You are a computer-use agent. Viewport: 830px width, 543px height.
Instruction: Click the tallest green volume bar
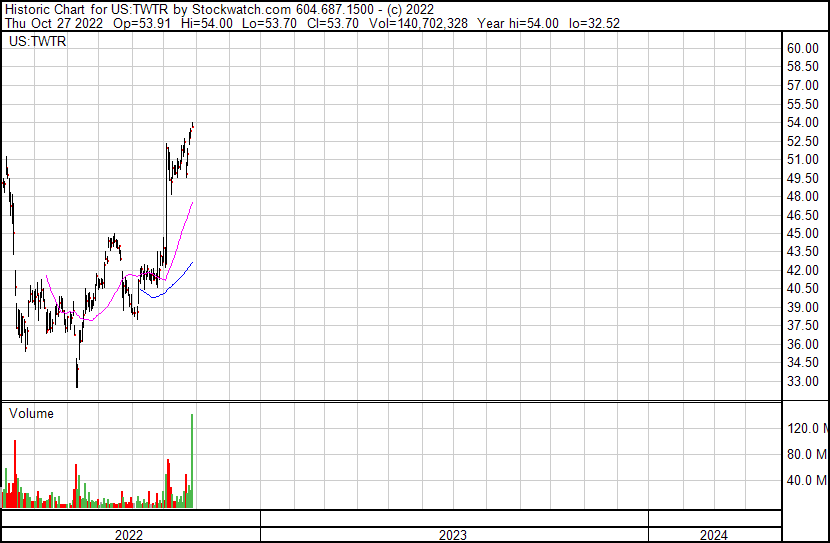[192, 460]
